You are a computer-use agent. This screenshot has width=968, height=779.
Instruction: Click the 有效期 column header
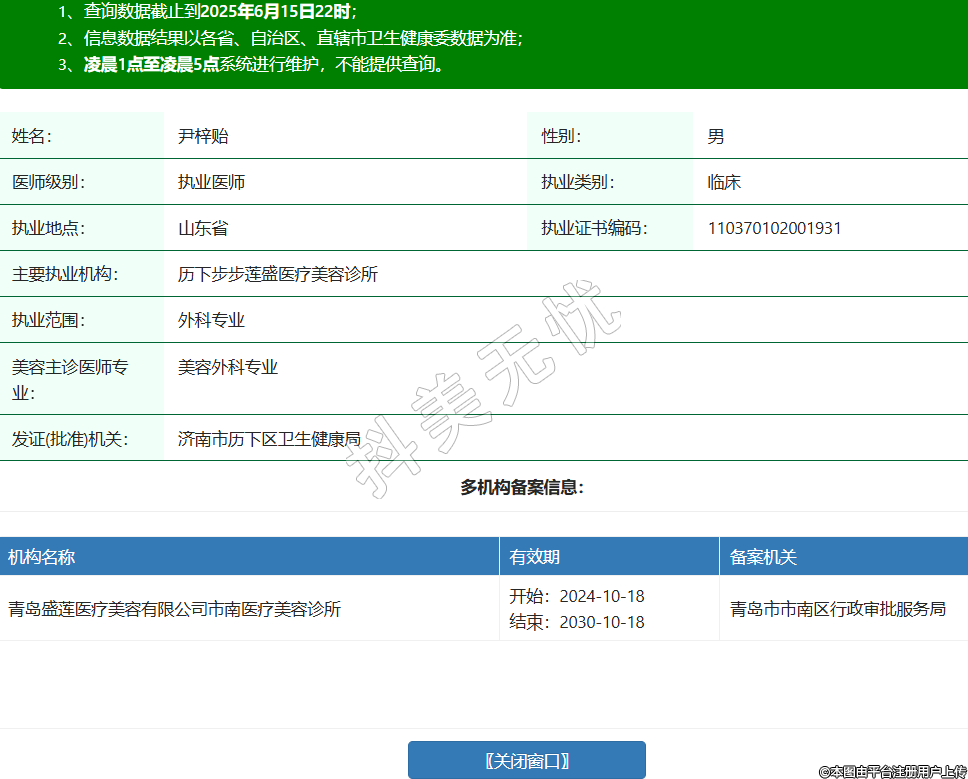point(535,557)
